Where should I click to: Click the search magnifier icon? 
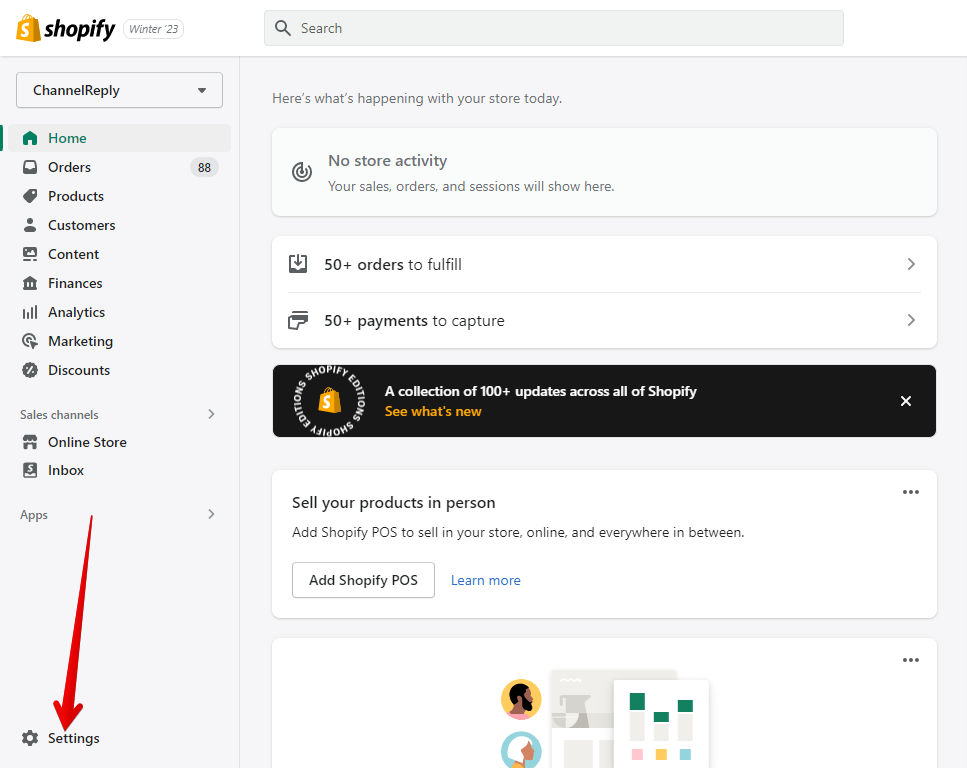coord(282,28)
